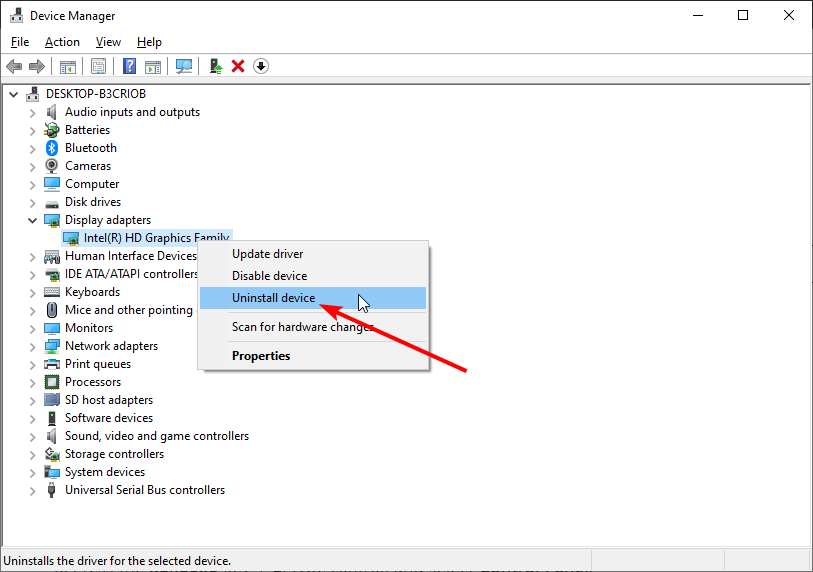Image resolution: width=813 pixels, height=572 pixels.
Task: Expand the Computer category chevron
Action: [x=33, y=185]
